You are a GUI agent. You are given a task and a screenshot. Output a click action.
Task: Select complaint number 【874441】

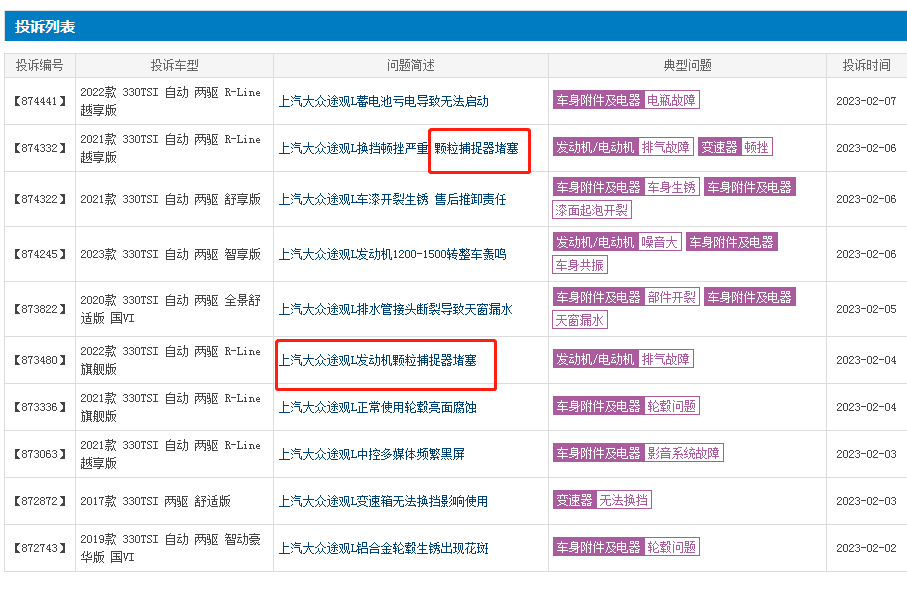click(39, 101)
